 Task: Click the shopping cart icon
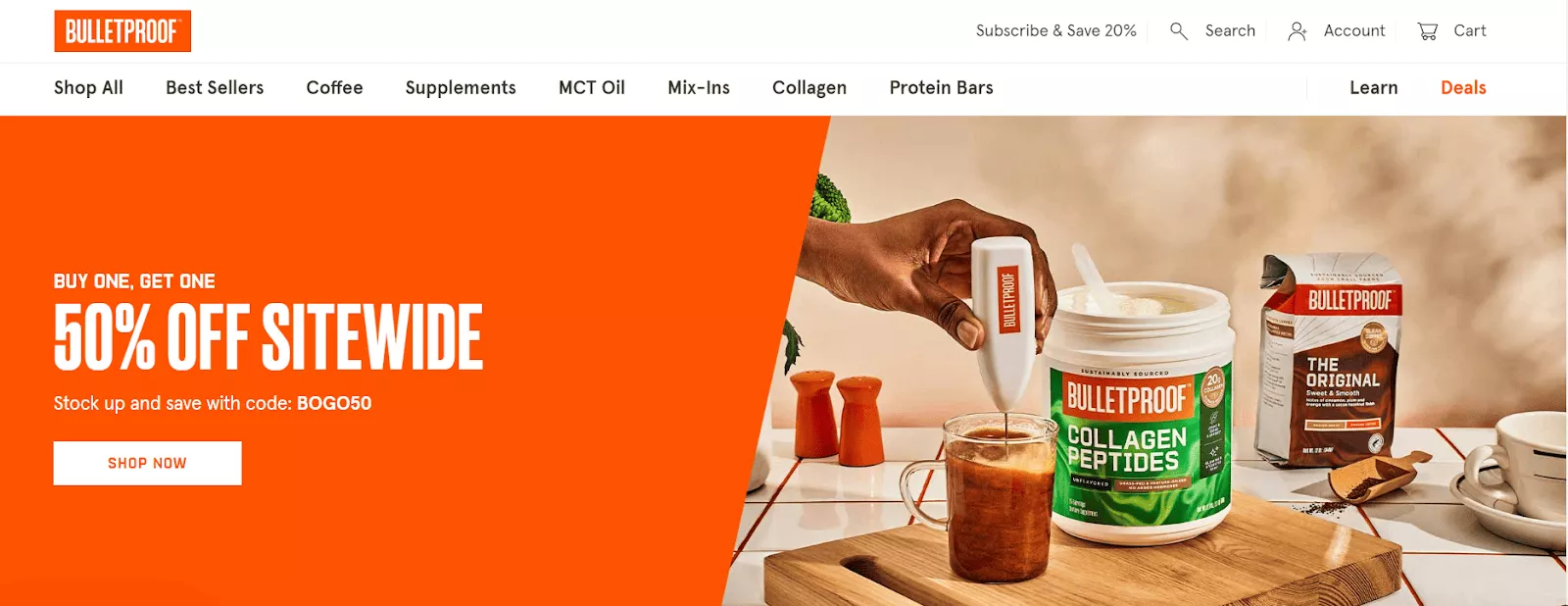1428,31
